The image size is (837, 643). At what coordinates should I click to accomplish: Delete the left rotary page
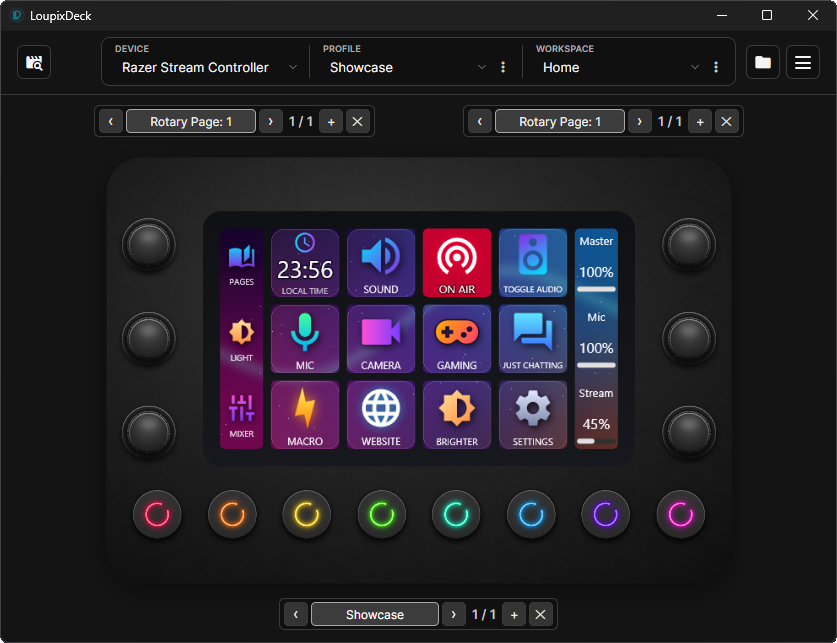point(358,121)
